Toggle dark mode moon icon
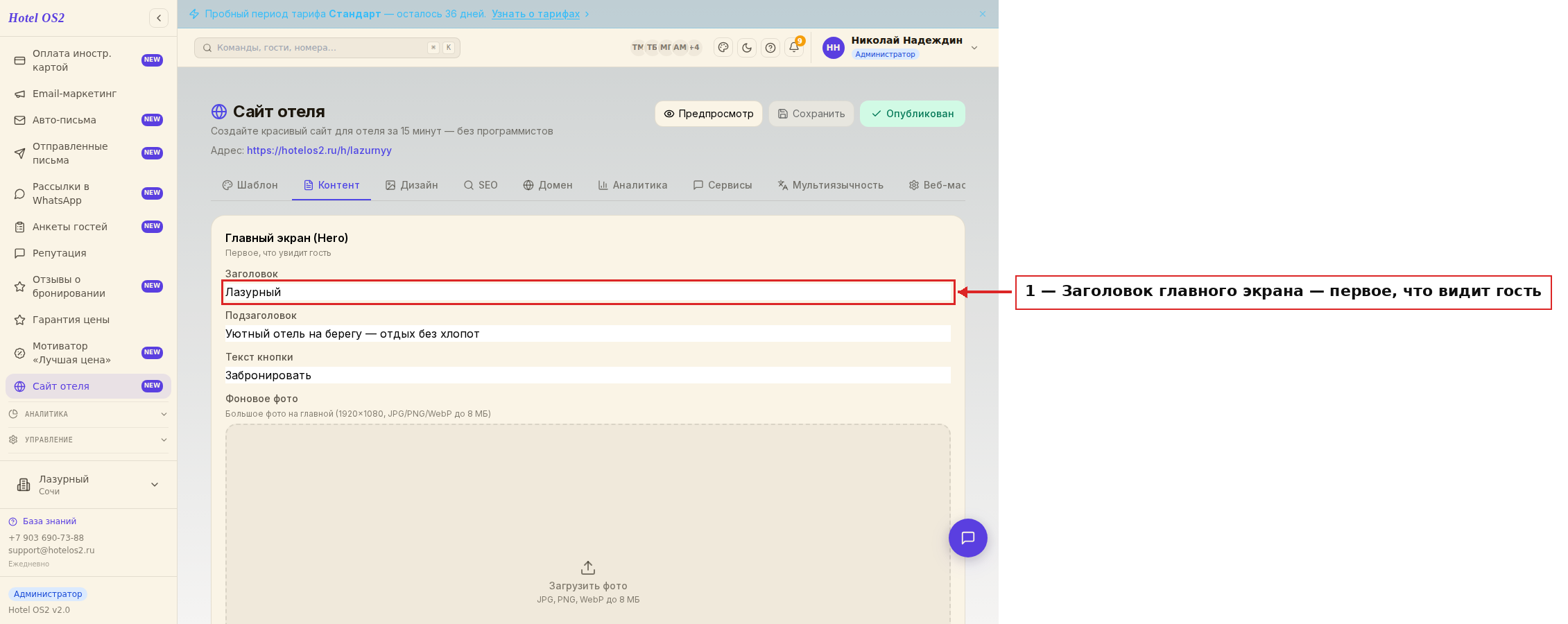1568x624 pixels. 747,48
